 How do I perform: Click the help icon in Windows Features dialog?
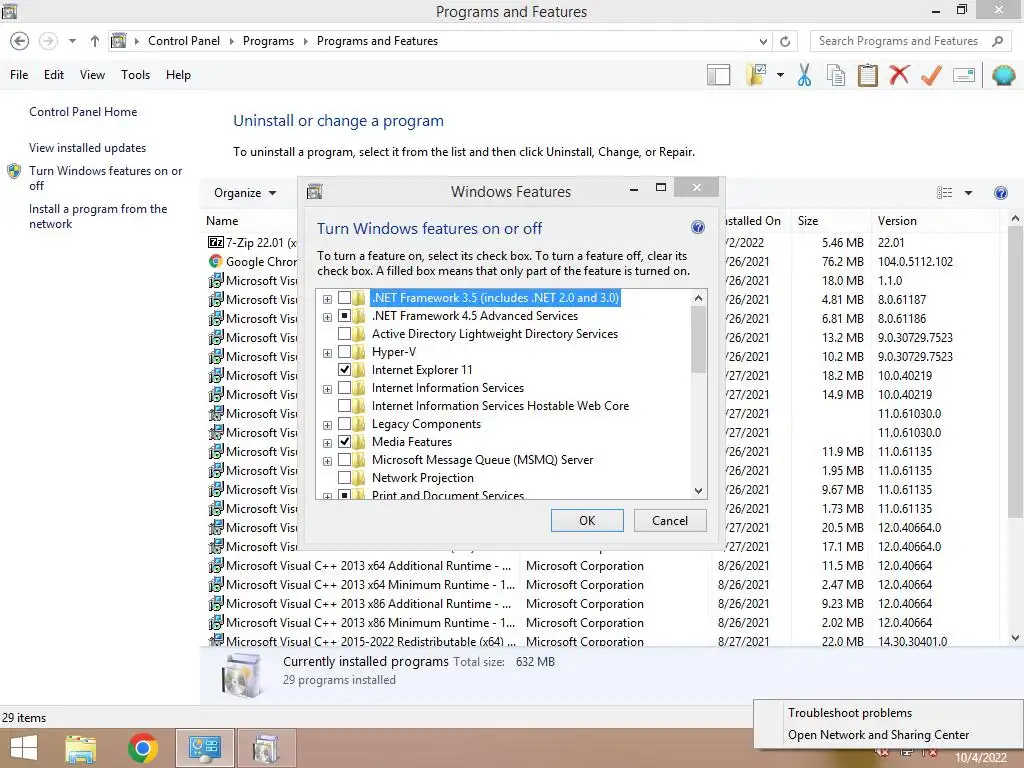pyautogui.click(x=697, y=227)
